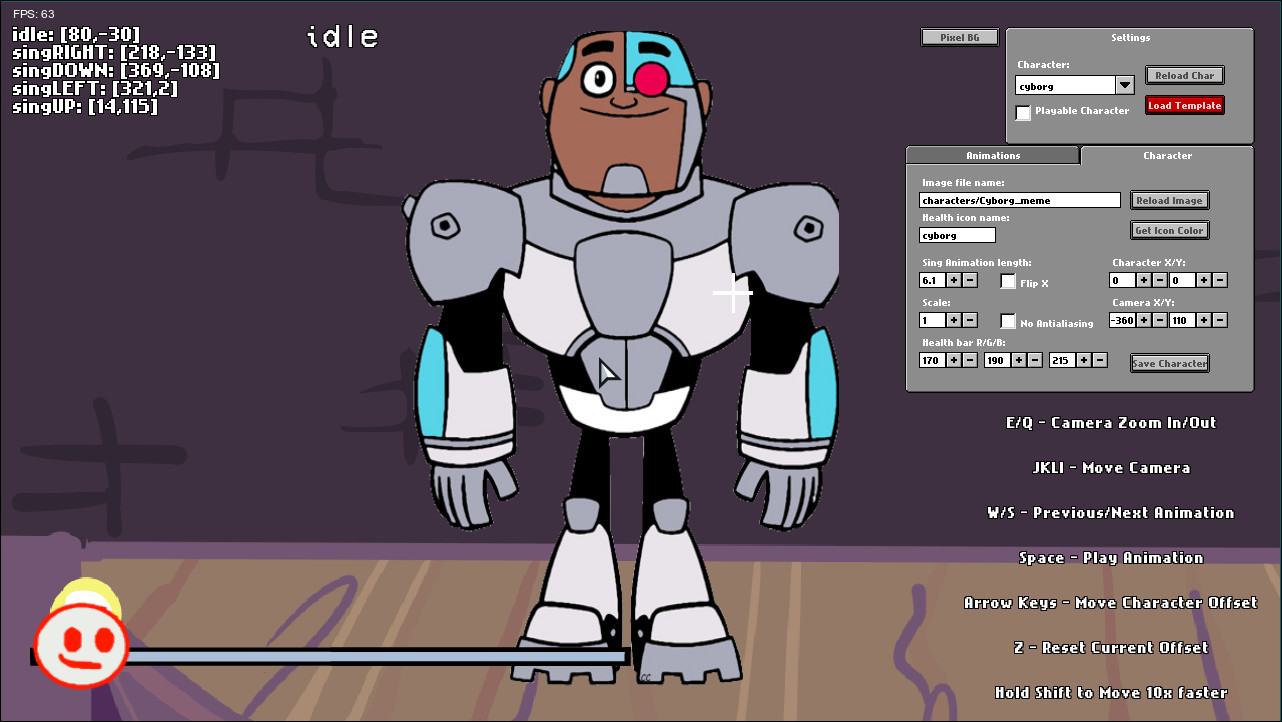Viewport: 1282px width, 722px height.
Task: Decrease Character X with its minus button
Action: 1160,280
